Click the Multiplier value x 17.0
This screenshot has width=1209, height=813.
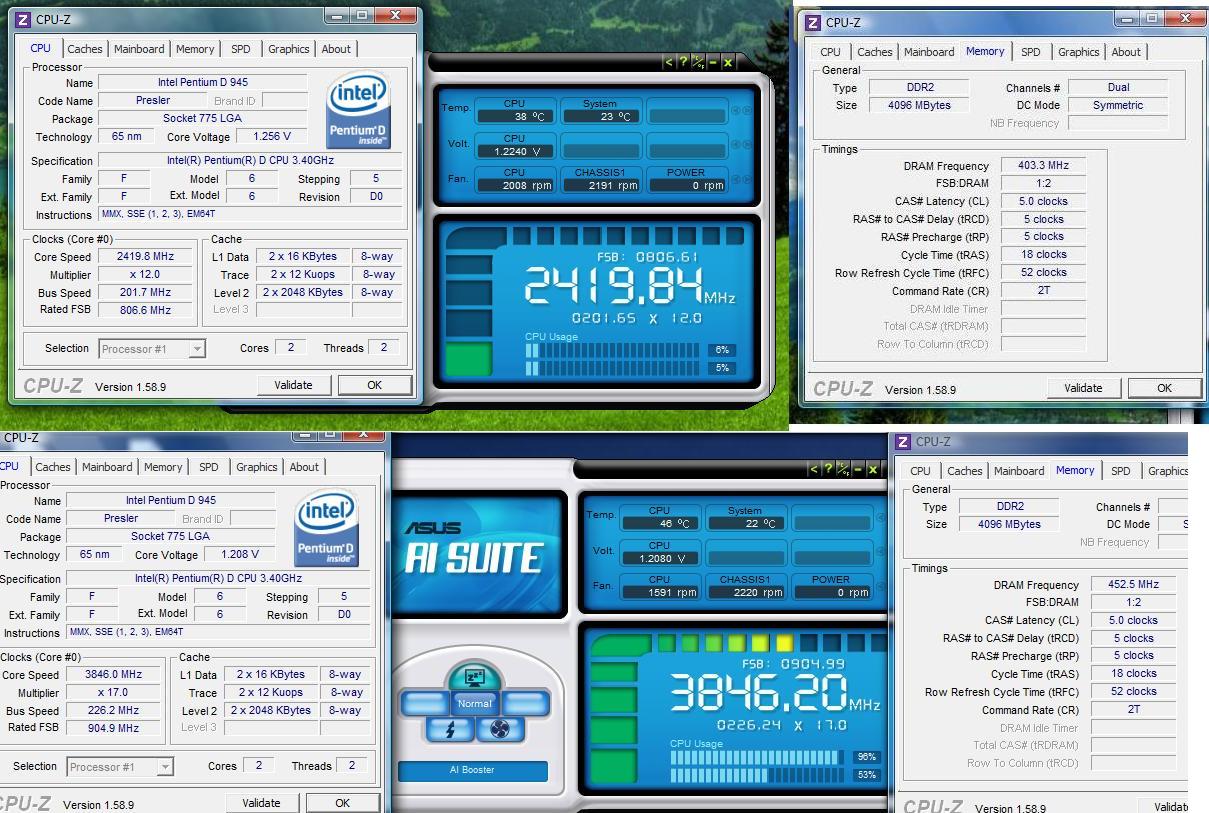[113, 693]
